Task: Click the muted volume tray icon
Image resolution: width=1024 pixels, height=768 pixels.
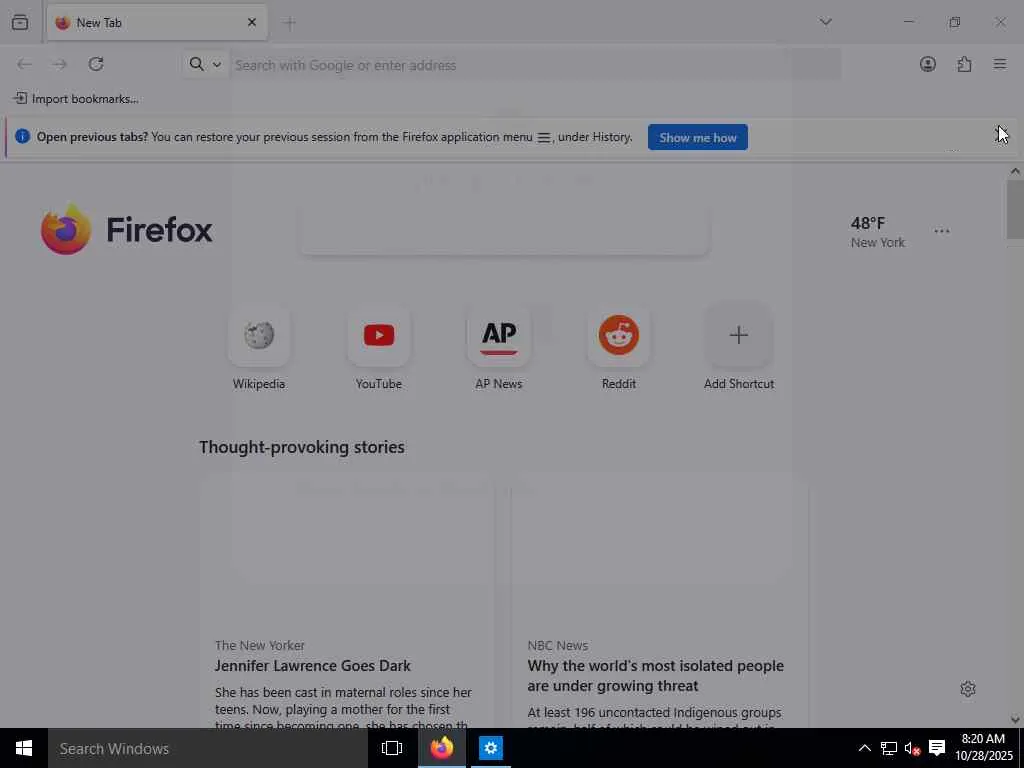Action: [x=912, y=748]
